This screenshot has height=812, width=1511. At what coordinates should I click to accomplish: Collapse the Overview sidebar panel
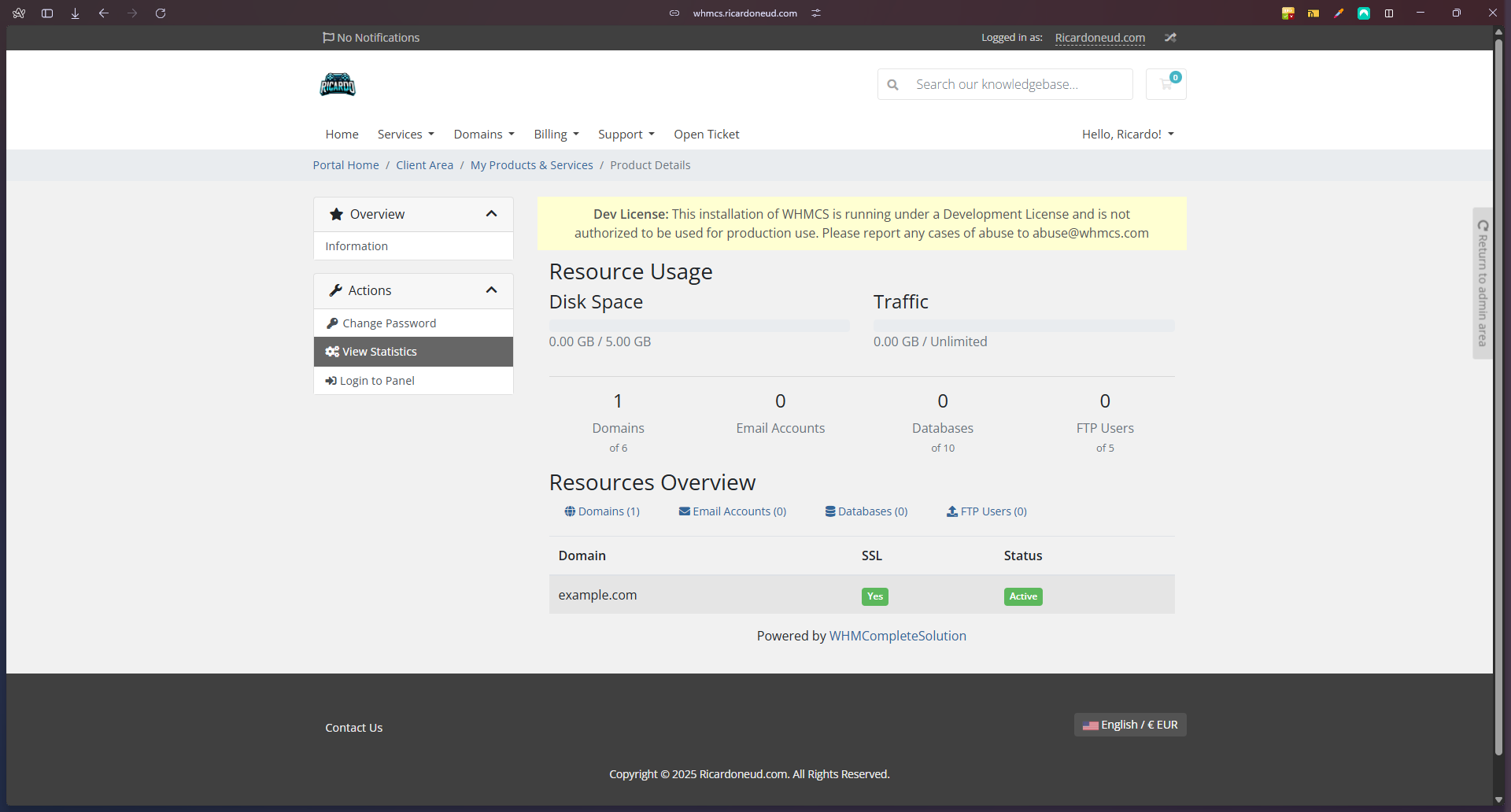pos(491,214)
